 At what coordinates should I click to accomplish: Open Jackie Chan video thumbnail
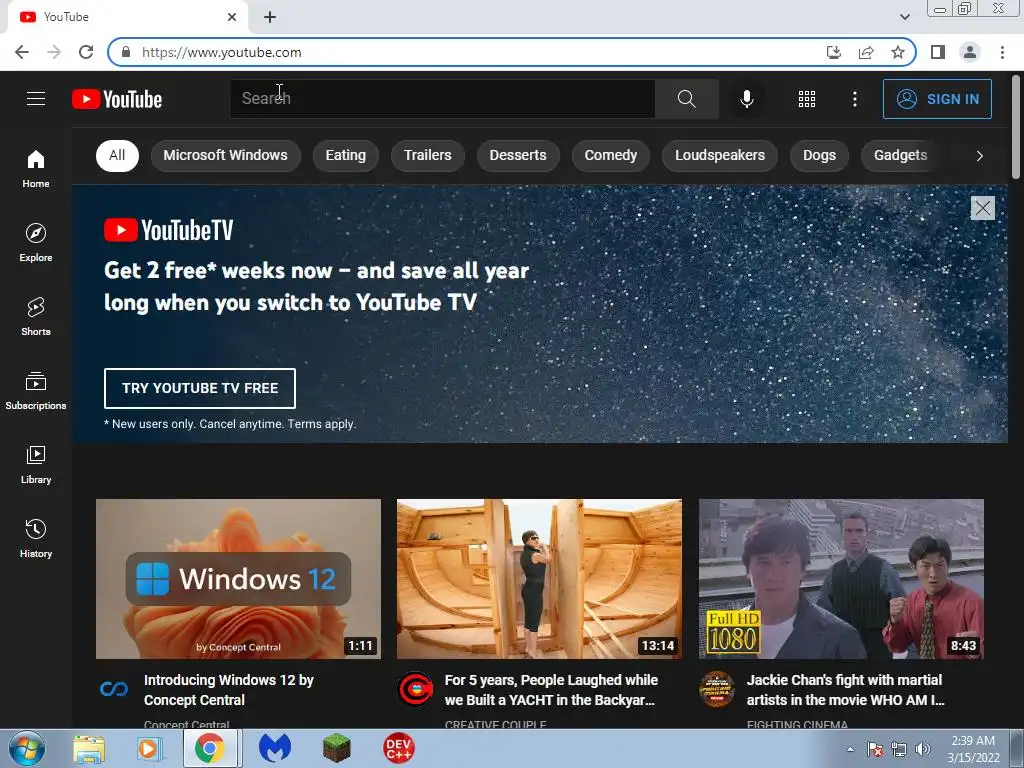point(841,579)
